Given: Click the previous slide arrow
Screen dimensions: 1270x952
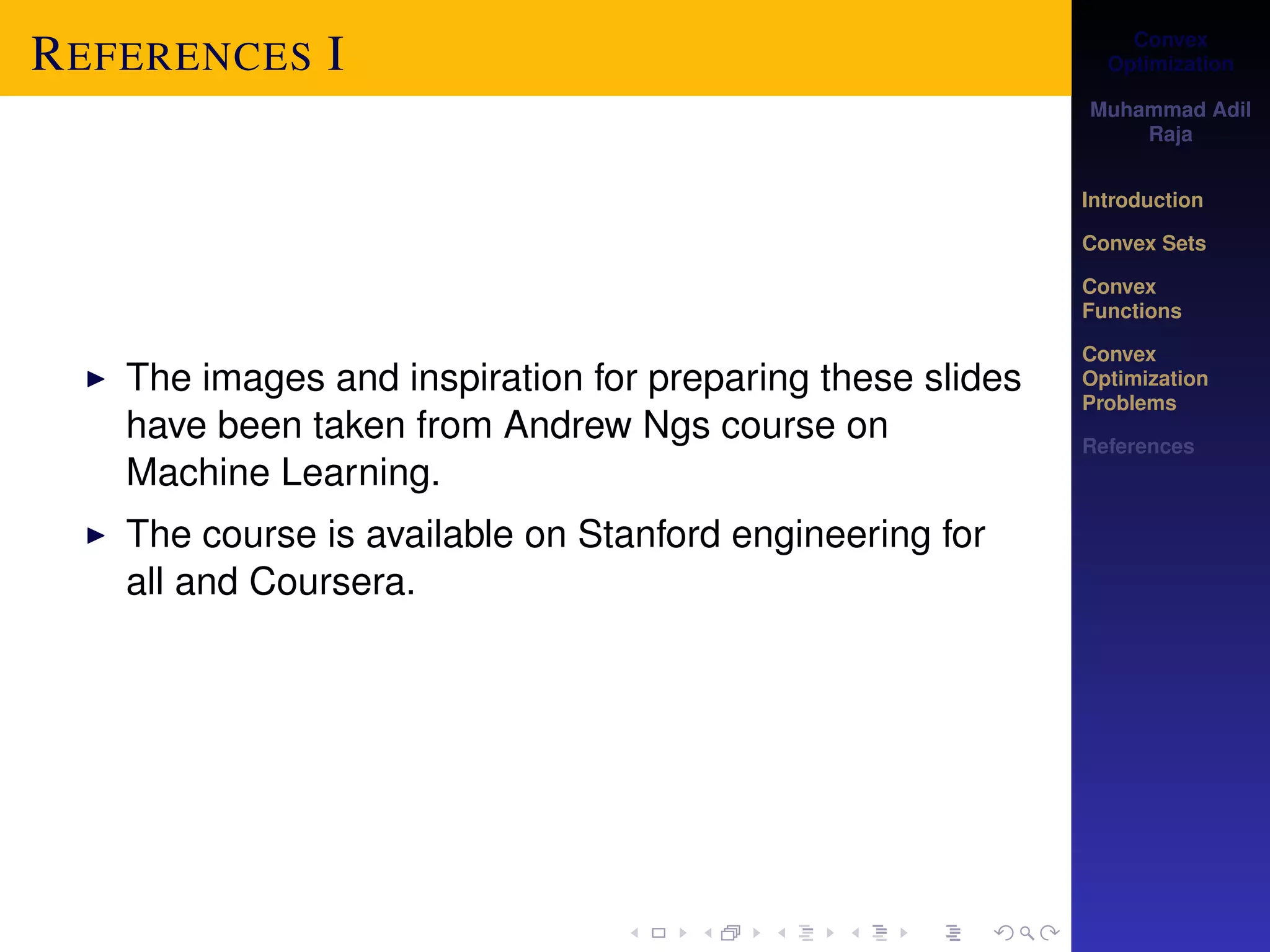Looking at the screenshot, I should 634,933.
